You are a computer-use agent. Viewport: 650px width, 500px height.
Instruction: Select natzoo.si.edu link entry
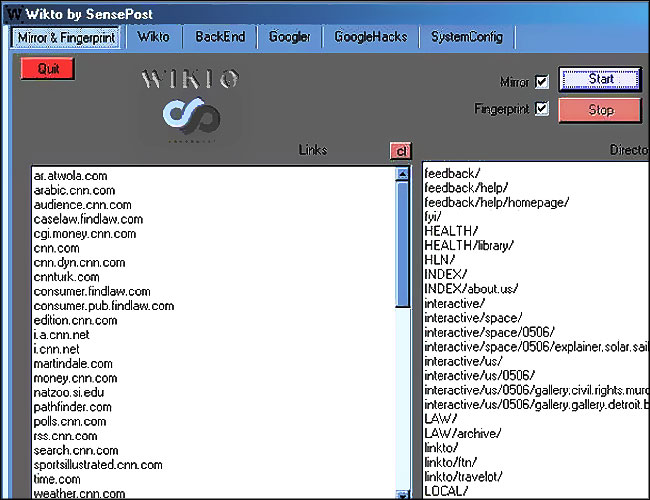tap(69, 393)
